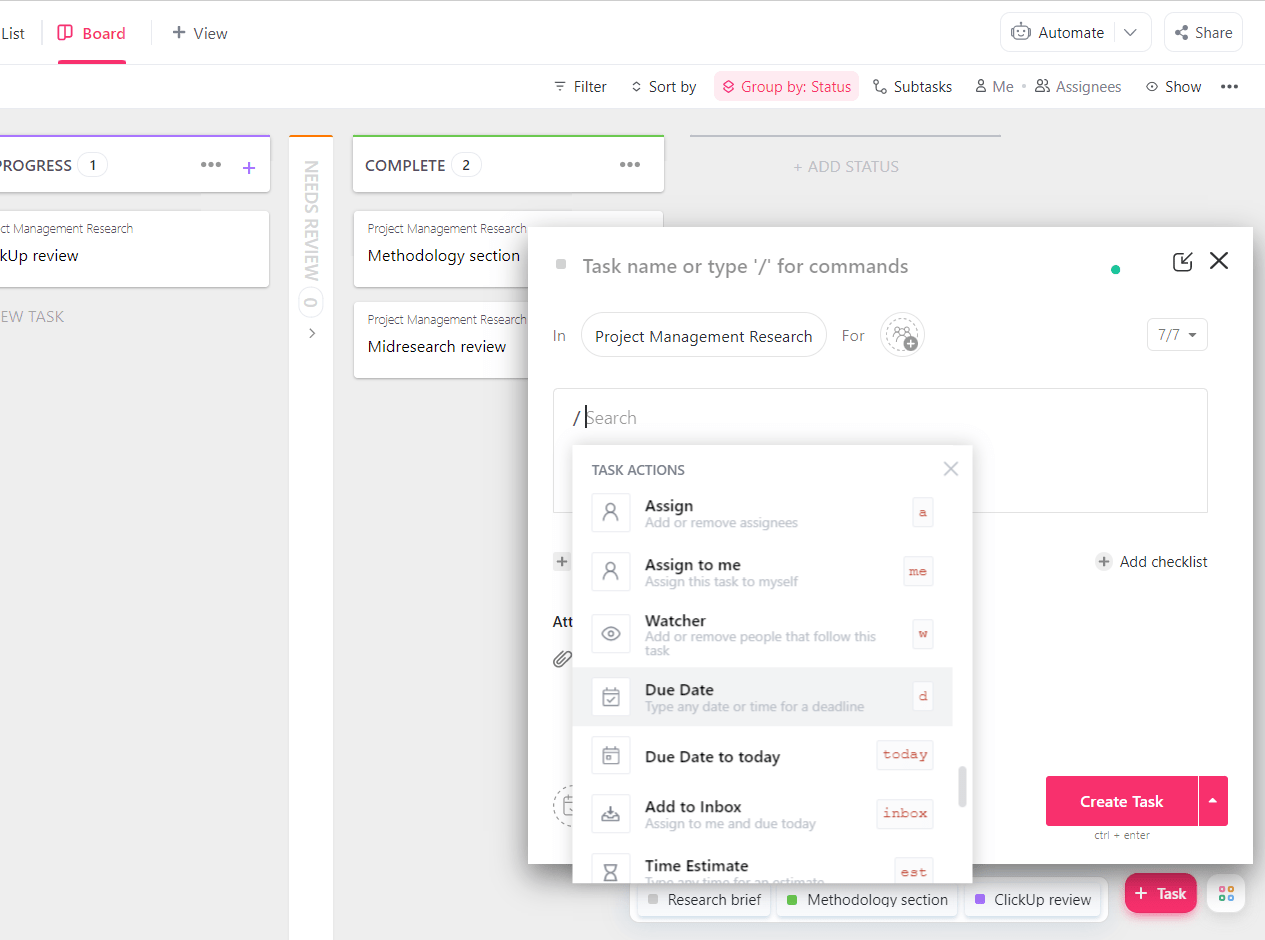1265x940 pixels.
Task: Add task with In Progress plus icon
Action: [249, 167]
